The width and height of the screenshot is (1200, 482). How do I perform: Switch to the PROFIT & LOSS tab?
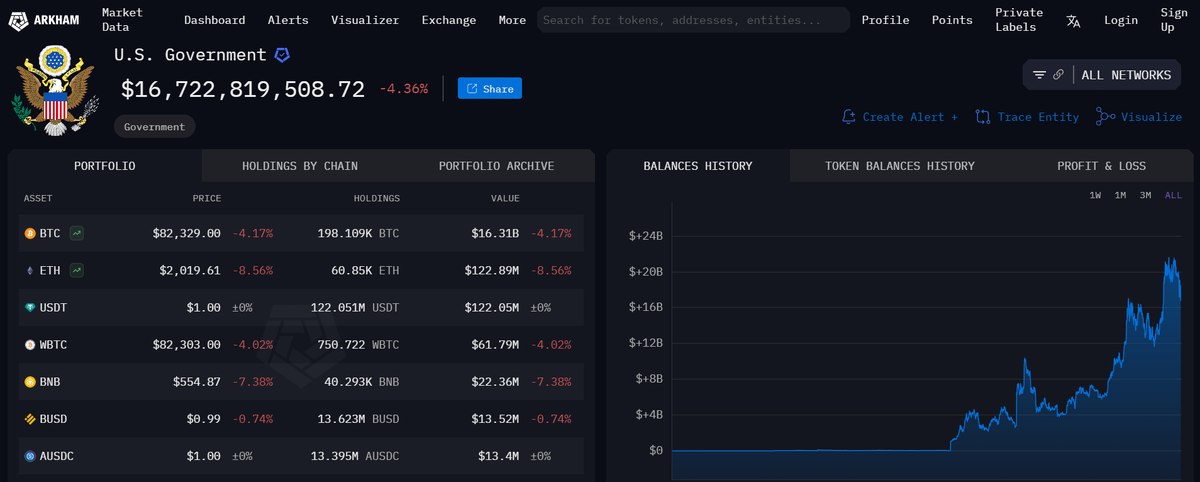click(1102, 166)
